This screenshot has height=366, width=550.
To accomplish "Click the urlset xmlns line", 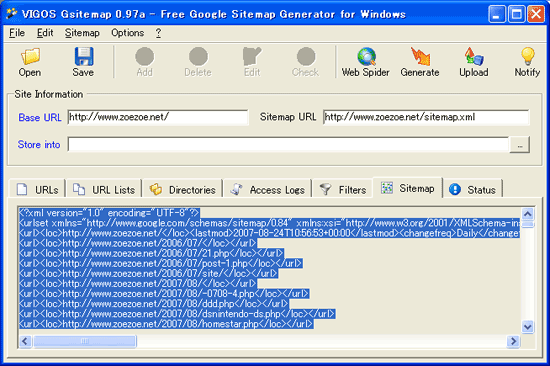I will click(269, 223).
